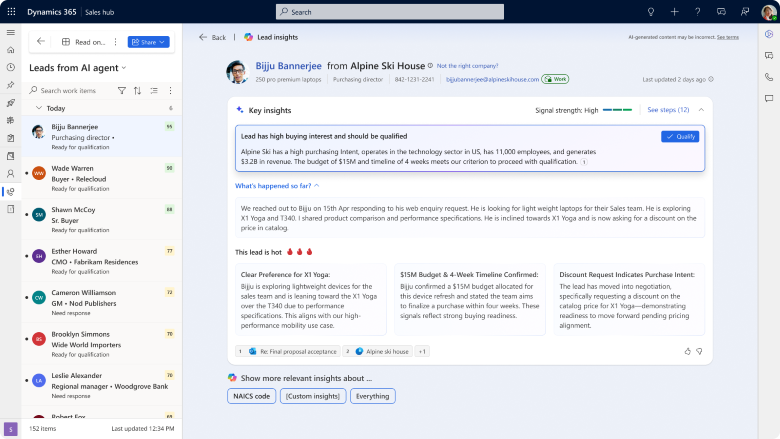Give thumbs up to the insights
This screenshot has width=780, height=439.
(687, 351)
